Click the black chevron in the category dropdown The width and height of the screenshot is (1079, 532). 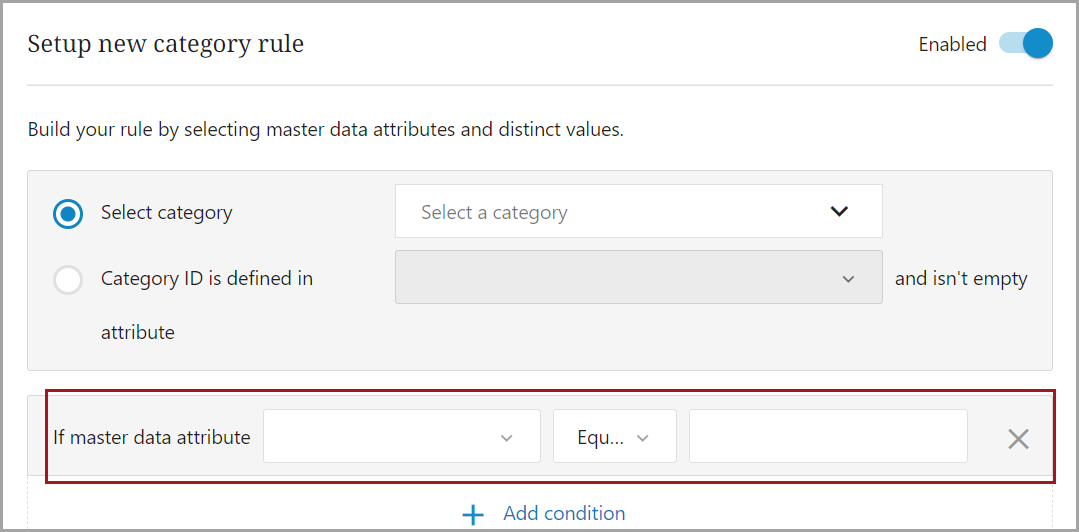click(x=839, y=211)
